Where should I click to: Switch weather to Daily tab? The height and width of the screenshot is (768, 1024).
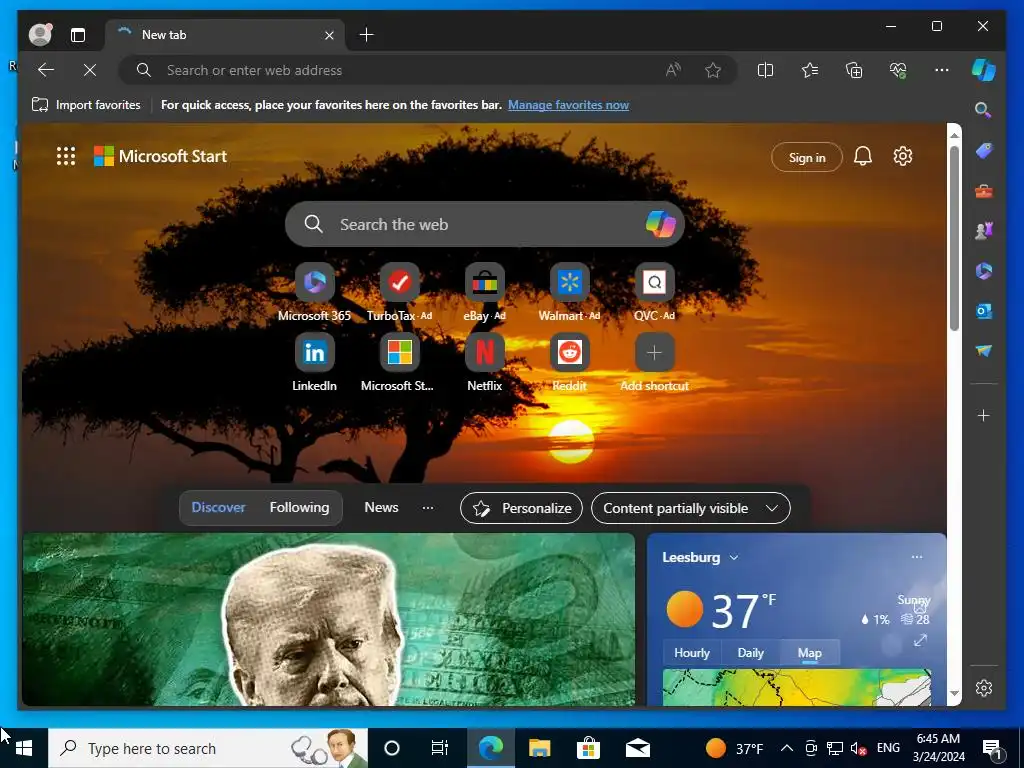click(750, 652)
